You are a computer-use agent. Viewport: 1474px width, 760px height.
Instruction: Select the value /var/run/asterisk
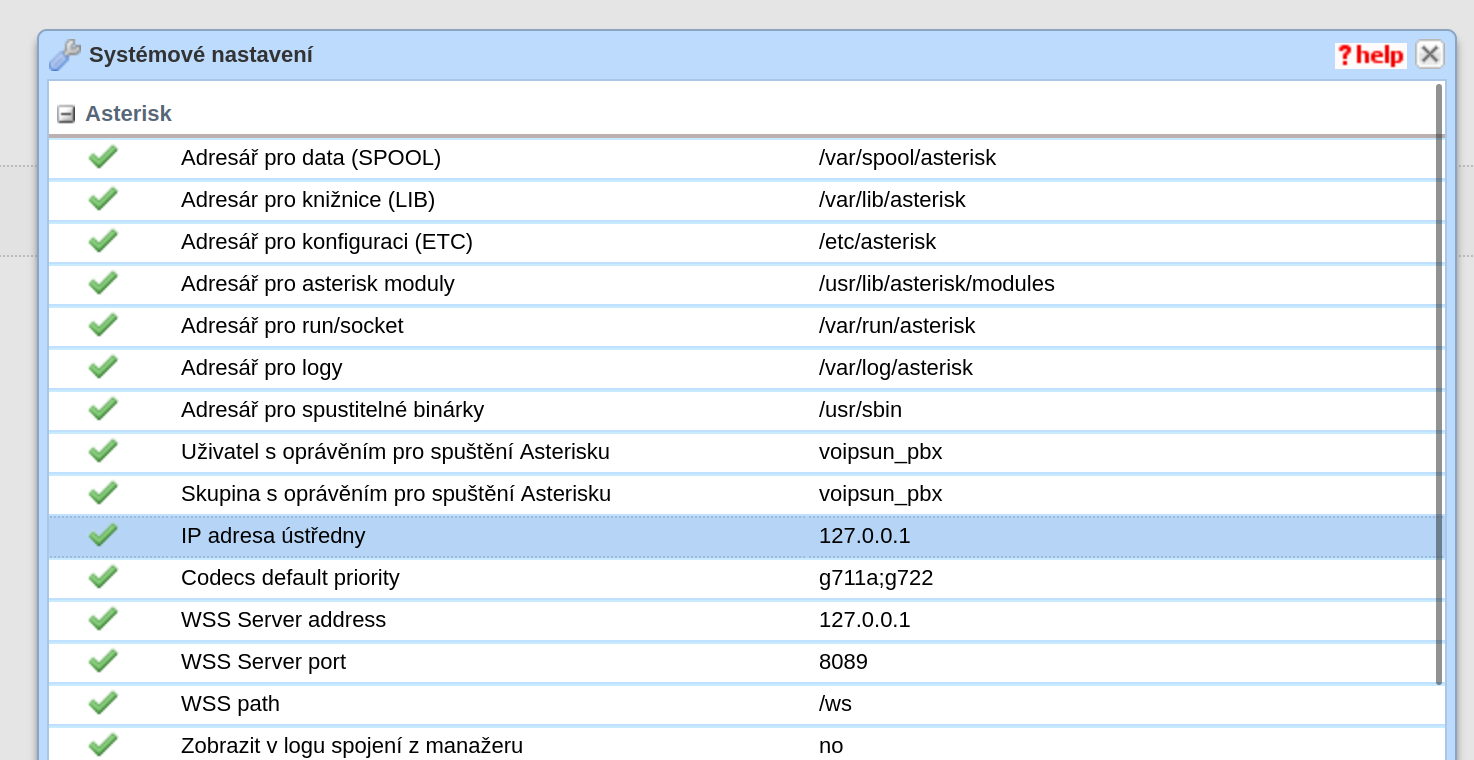click(897, 326)
